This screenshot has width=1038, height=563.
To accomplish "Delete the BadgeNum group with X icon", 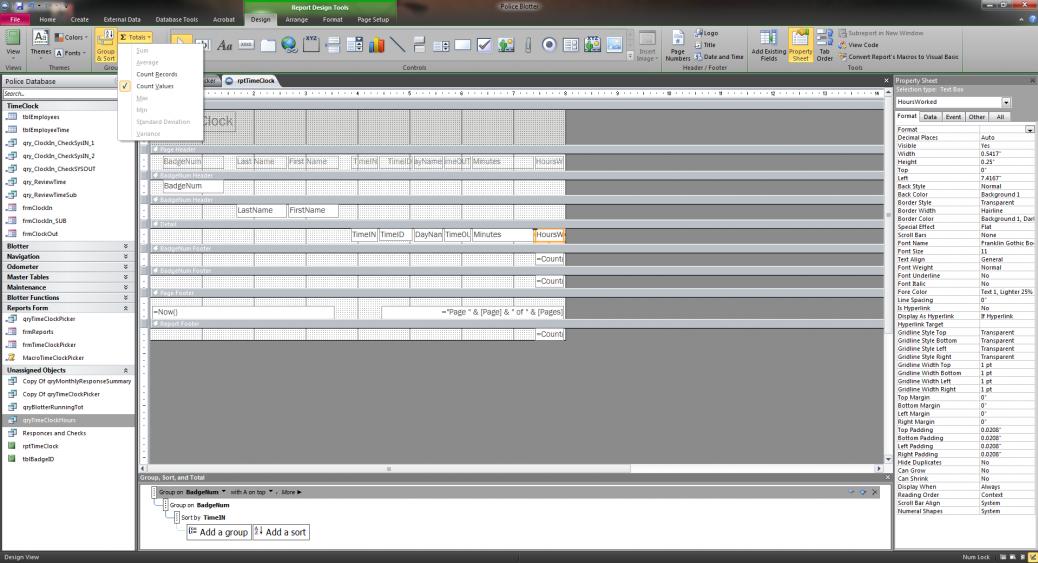I will 874,492.
